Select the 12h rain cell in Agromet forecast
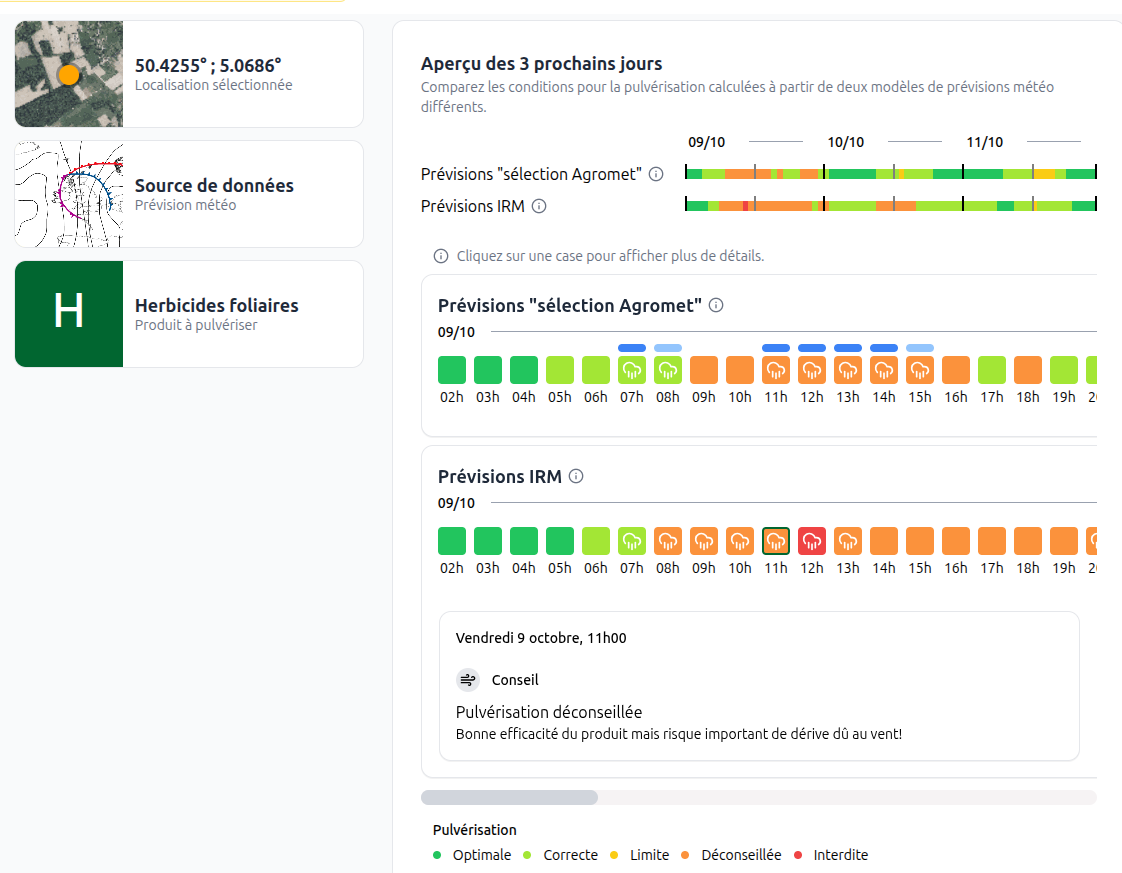 pos(812,370)
